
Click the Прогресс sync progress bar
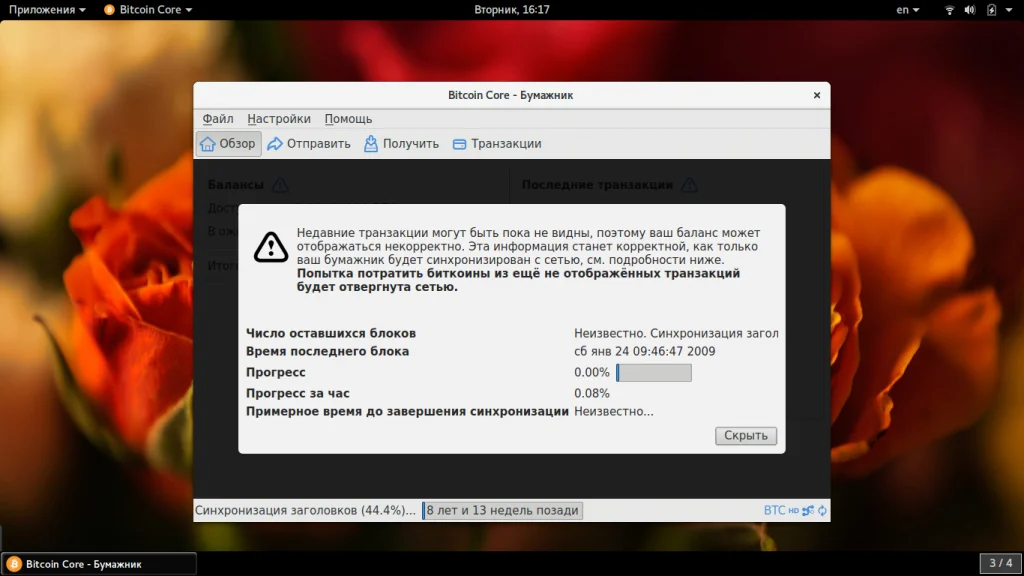(654, 372)
